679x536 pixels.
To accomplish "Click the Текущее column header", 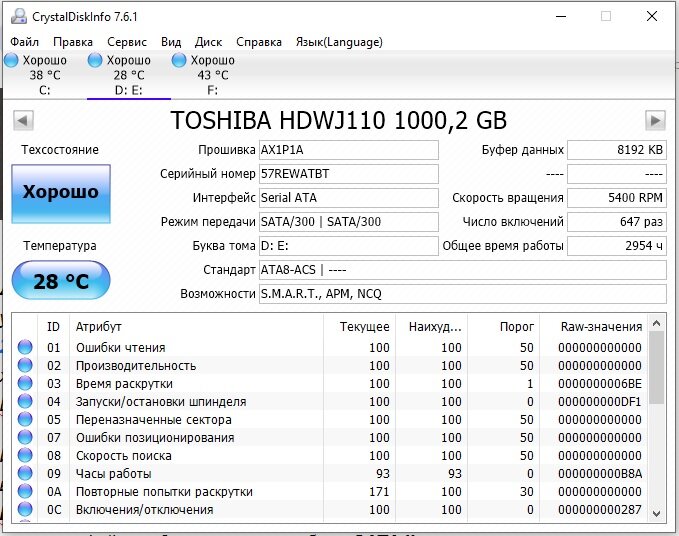I will coord(359,326).
